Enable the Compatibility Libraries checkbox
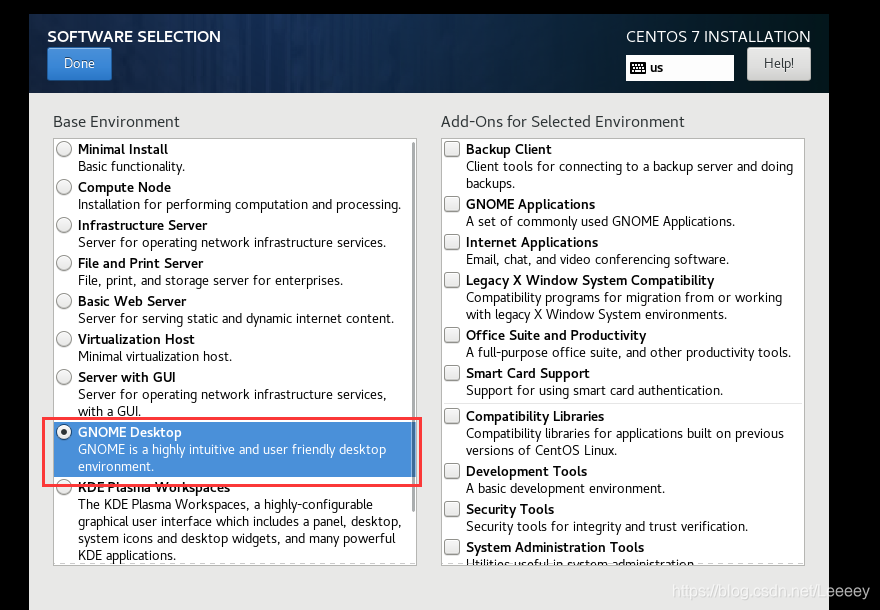Image resolution: width=880 pixels, height=610 pixels. pos(452,416)
